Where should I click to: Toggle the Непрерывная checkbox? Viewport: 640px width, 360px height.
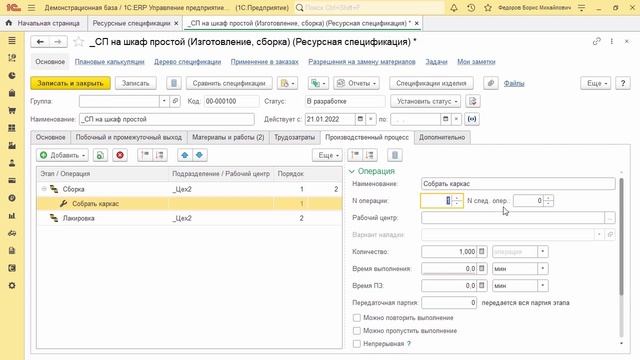click(357, 344)
